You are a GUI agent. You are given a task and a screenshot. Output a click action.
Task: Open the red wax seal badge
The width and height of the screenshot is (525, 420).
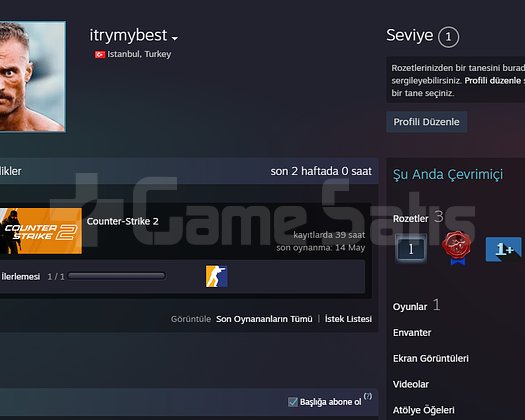456,248
